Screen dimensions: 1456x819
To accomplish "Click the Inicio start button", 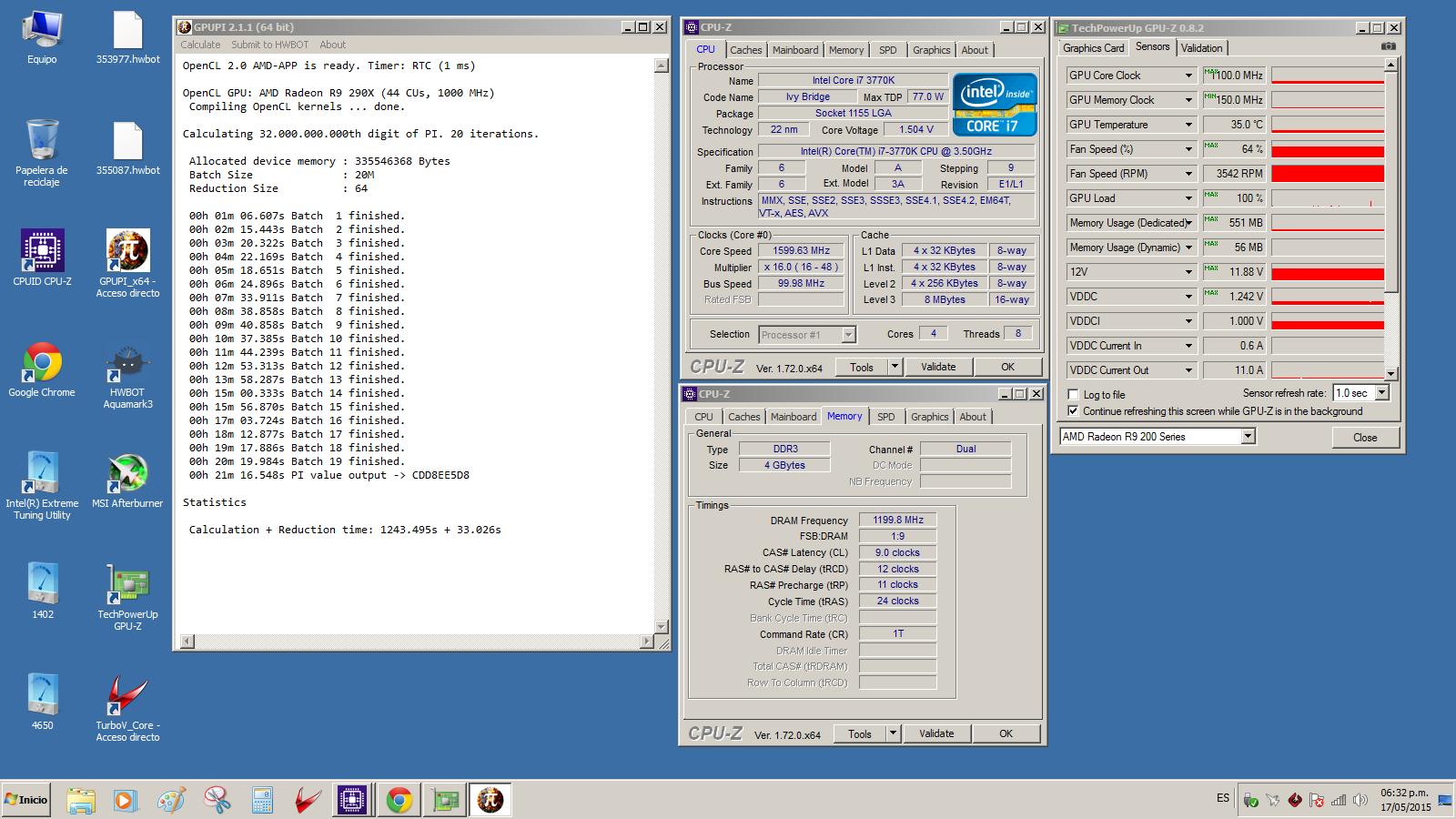I will pos(25,800).
